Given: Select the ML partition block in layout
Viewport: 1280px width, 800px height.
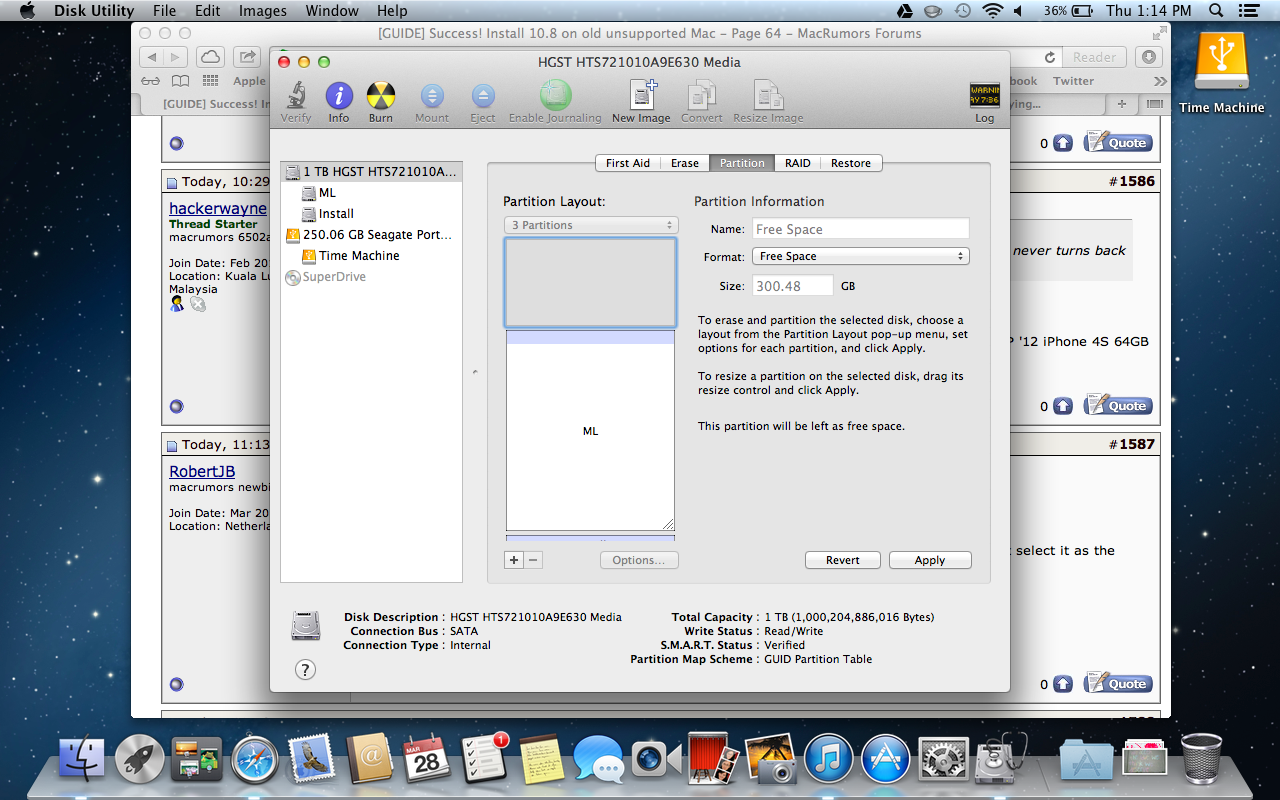Looking at the screenshot, I should coord(590,431).
